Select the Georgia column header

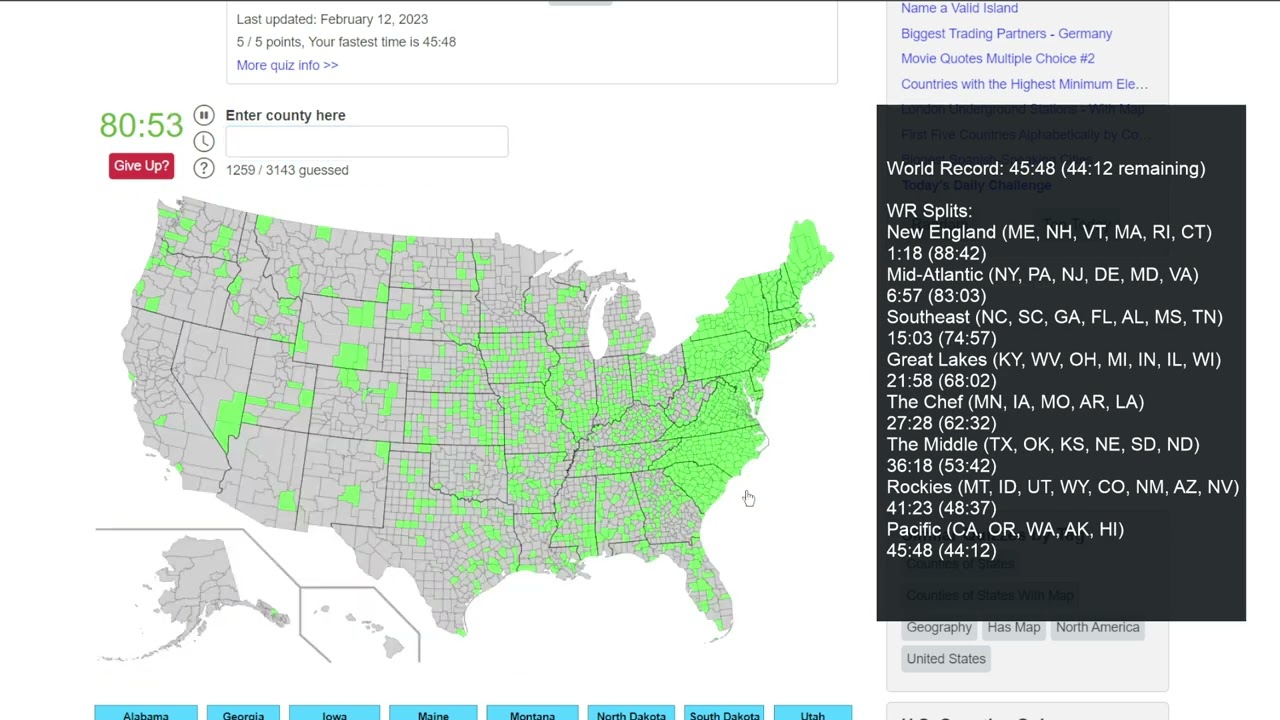pyautogui.click(x=243, y=713)
